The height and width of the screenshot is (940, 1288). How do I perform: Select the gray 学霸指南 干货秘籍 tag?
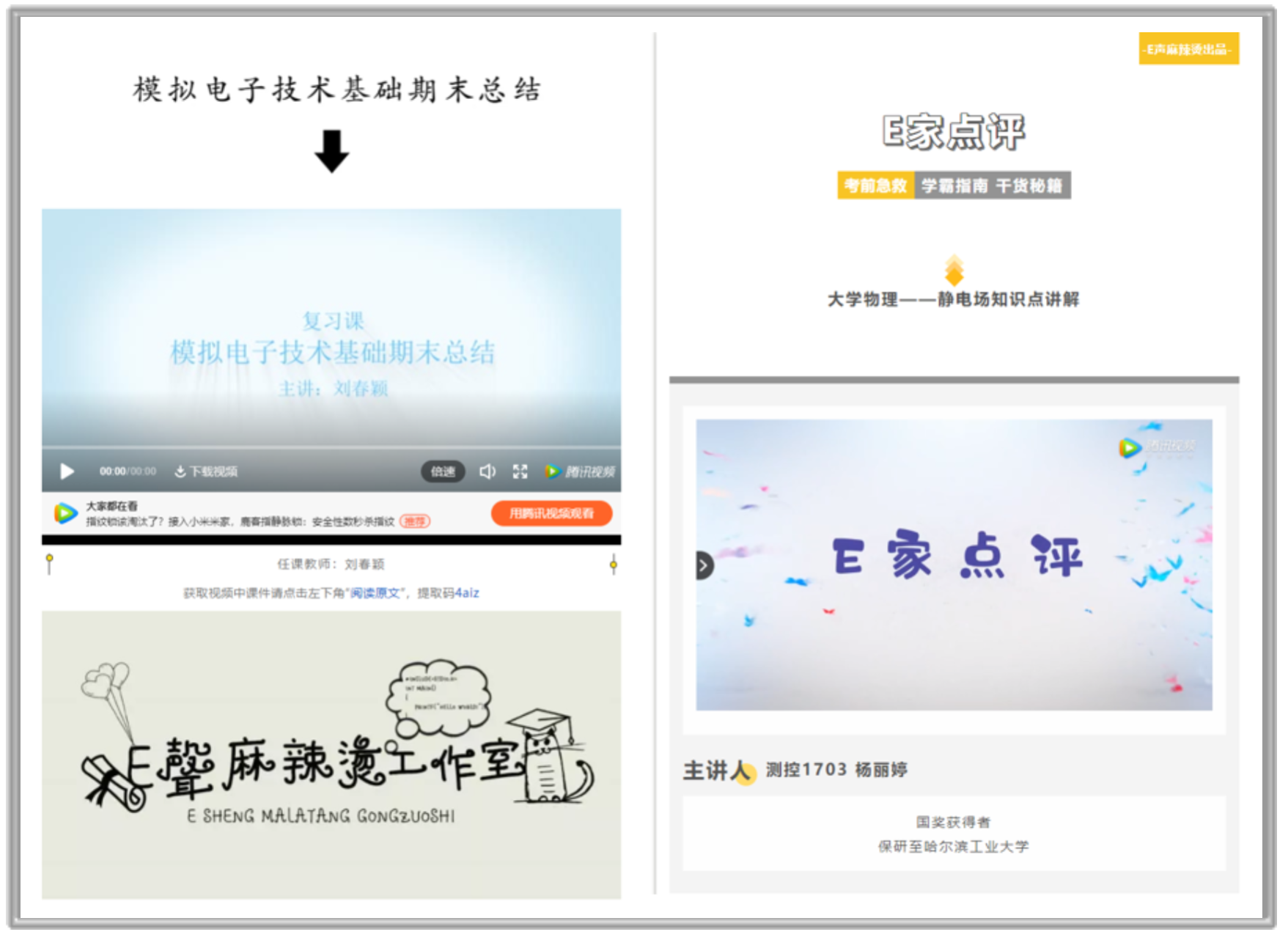992,186
